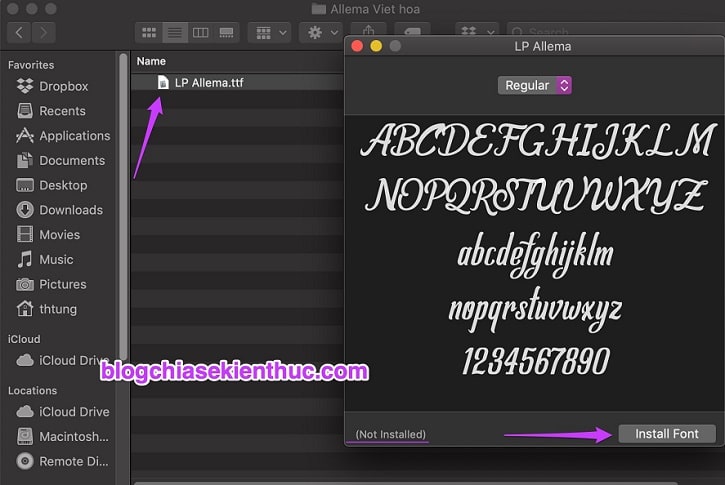Open the Finder action gear menu
The width and height of the screenshot is (725, 485).
click(321, 32)
